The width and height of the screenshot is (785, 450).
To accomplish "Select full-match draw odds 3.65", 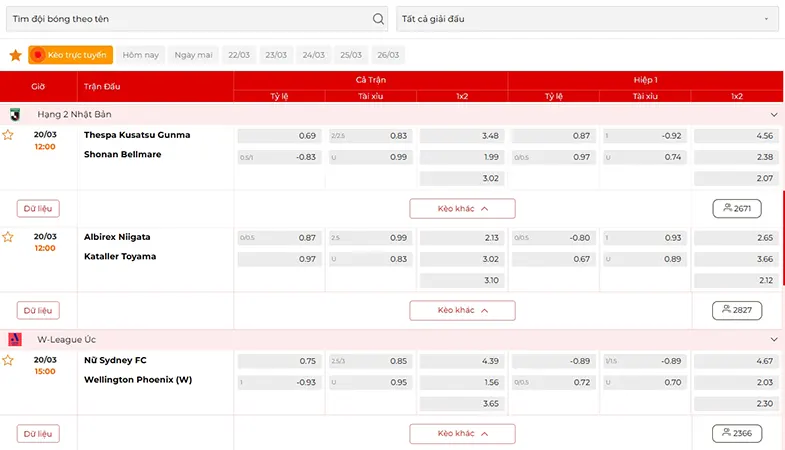I will tap(462, 403).
